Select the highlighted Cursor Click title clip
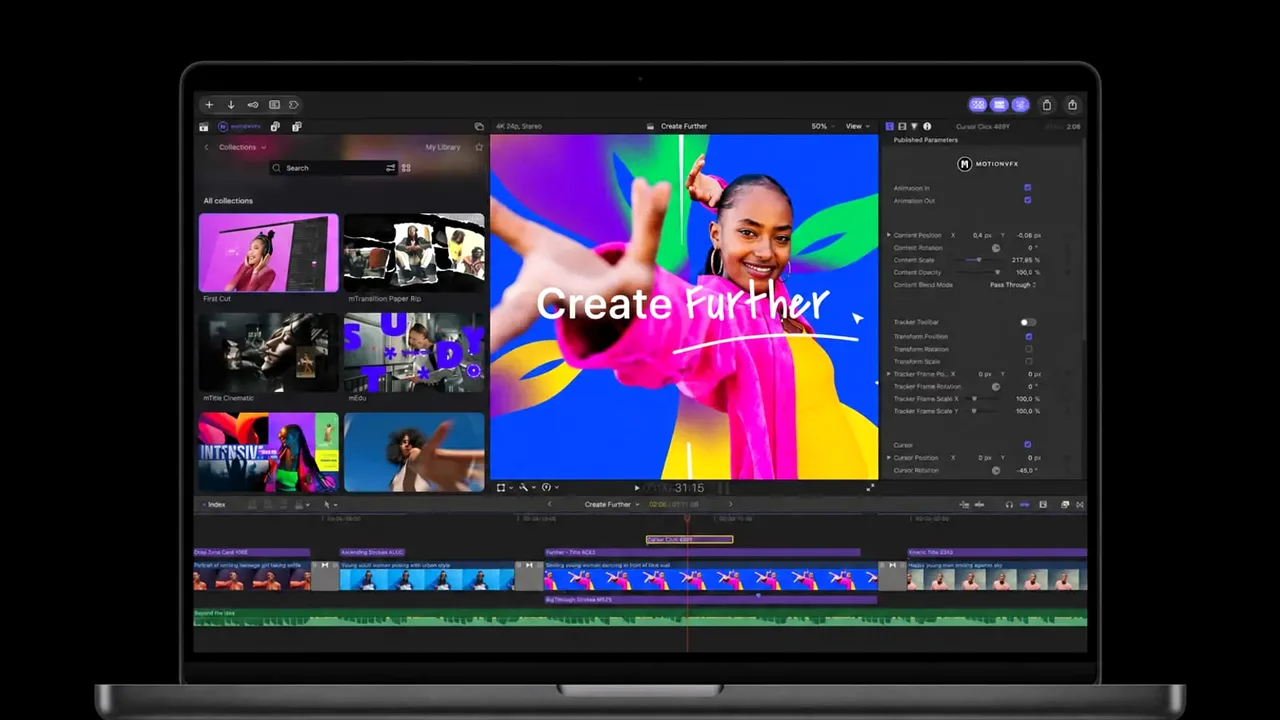Image resolution: width=1280 pixels, height=720 pixels. (689, 540)
